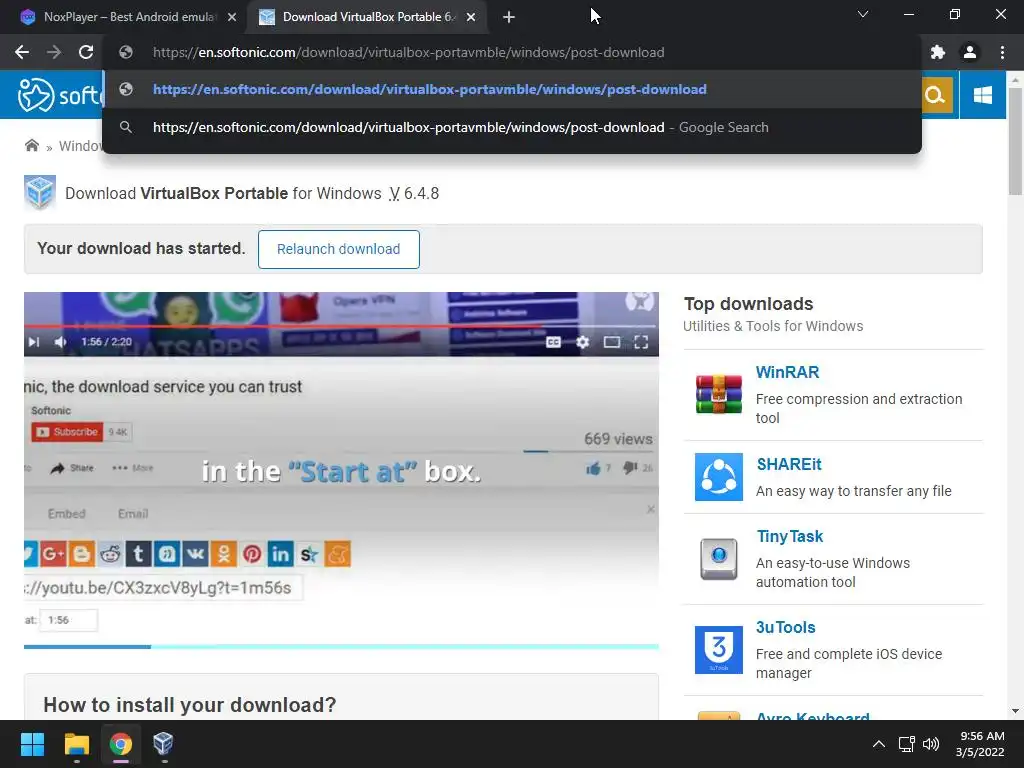The width and height of the screenshot is (1024, 768).
Task: Choose the Google Search suggestion row
Action: (x=512, y=127)
